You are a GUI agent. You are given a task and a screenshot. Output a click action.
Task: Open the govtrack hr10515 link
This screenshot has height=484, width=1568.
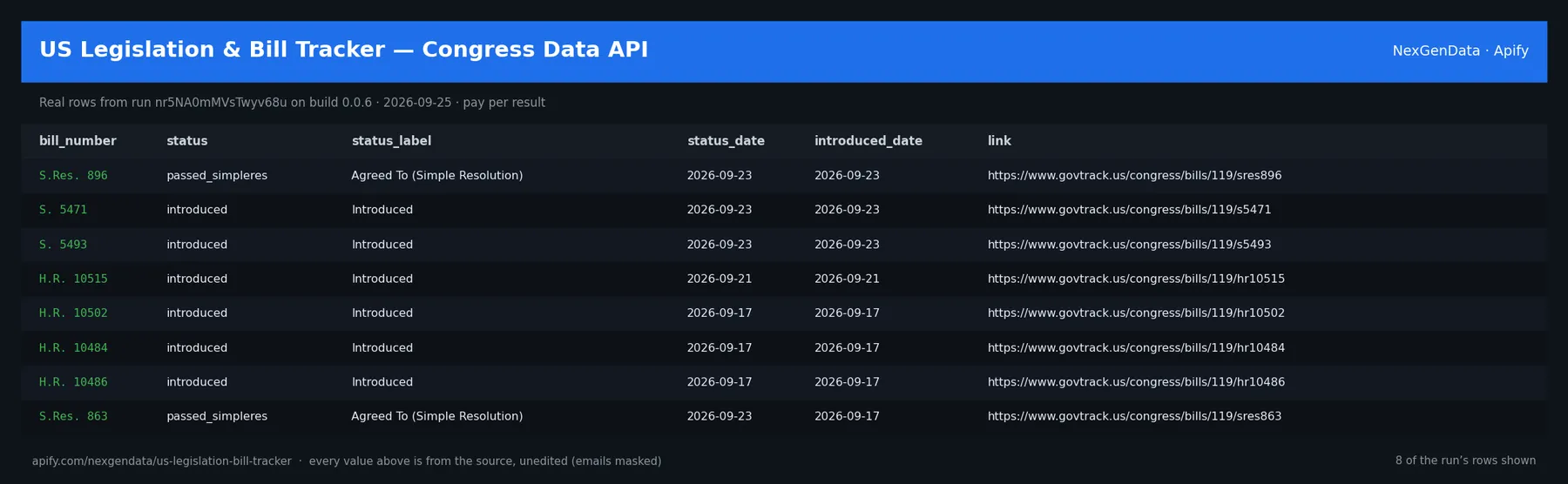pyautogui.click(x=1136, y=279)
